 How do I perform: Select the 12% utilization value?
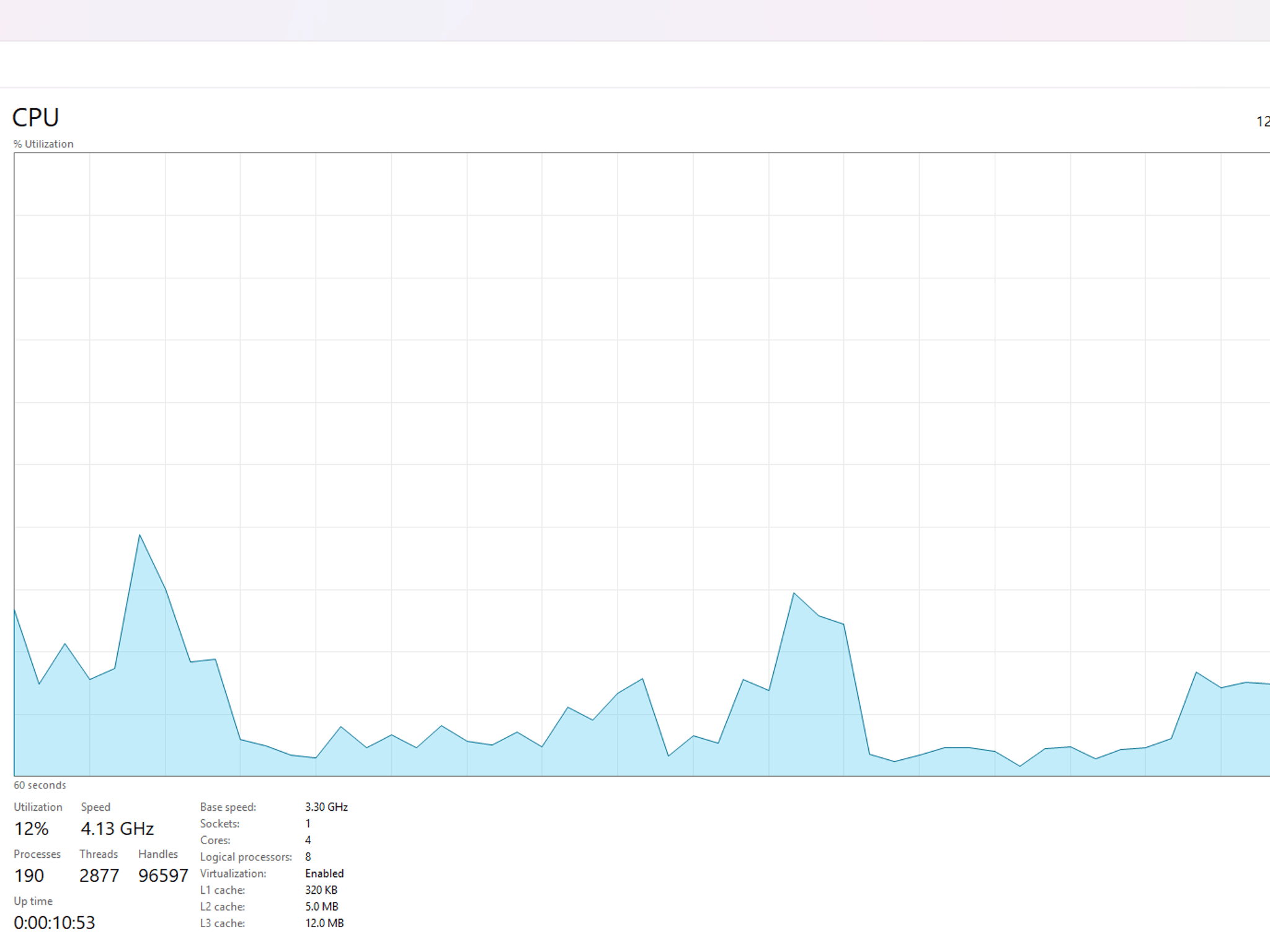(31, 829)
